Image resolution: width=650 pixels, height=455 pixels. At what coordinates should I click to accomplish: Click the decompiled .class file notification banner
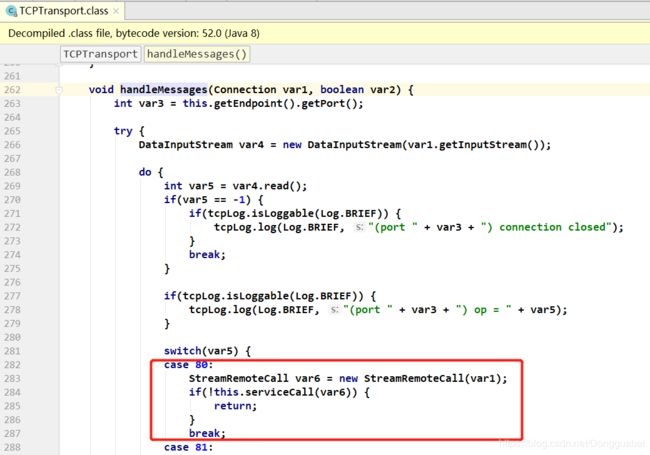pos(325,33)
